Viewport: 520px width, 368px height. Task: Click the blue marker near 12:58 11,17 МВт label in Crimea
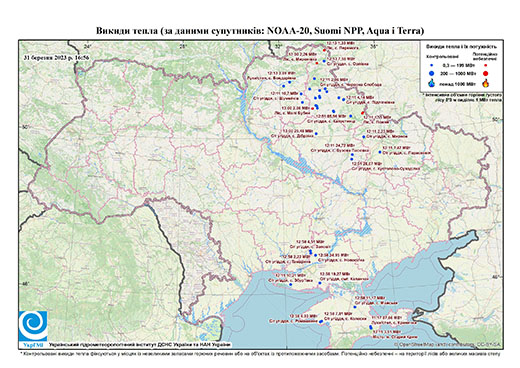[x=355, y=307]
